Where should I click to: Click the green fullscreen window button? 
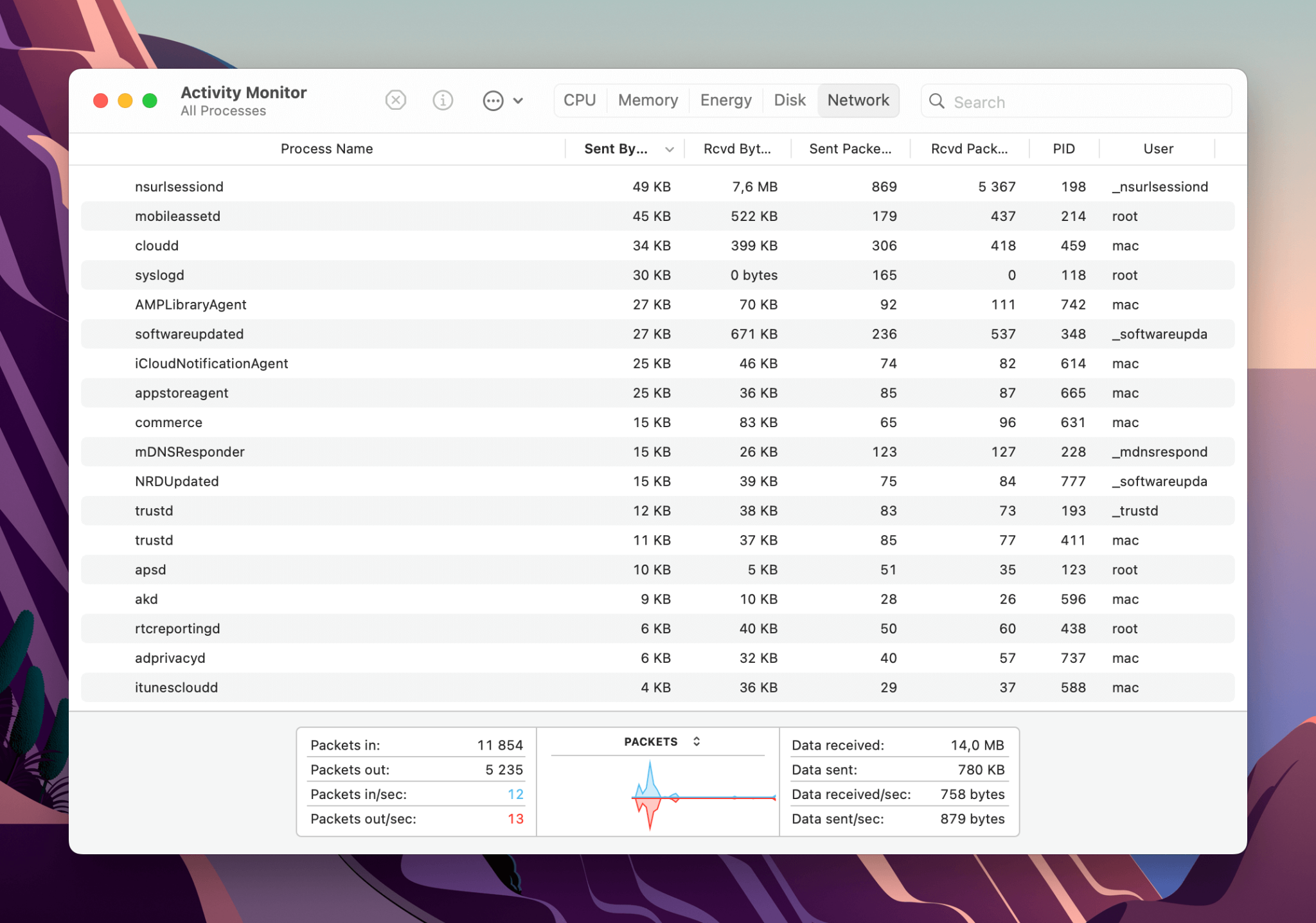click(x=150, y=100)
